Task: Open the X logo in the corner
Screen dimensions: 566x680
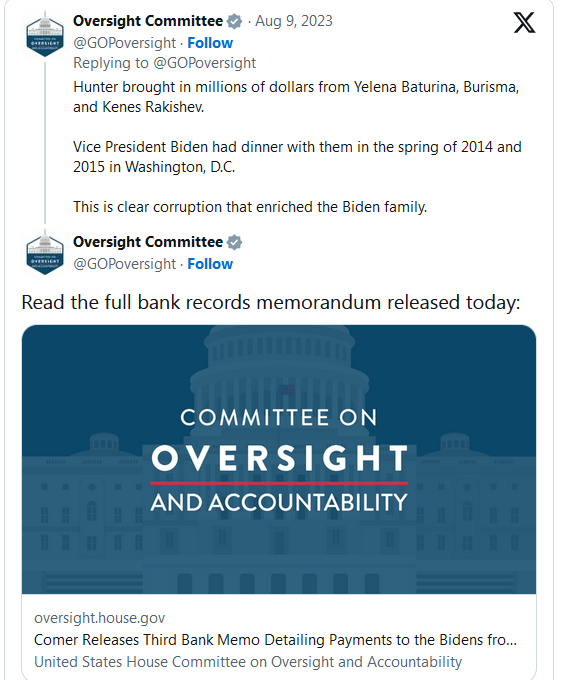Action: (x=524, y=23)
